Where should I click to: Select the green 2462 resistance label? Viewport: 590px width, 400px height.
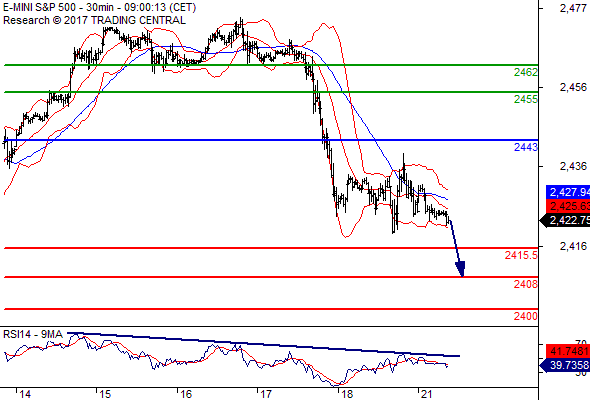click(x=526, y=72)
